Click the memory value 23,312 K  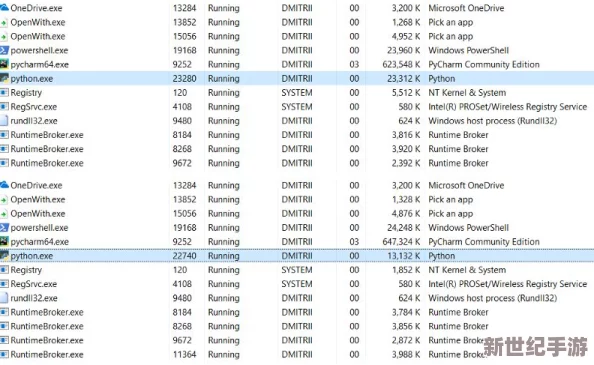pyautogui.click(x=403, y=79)
